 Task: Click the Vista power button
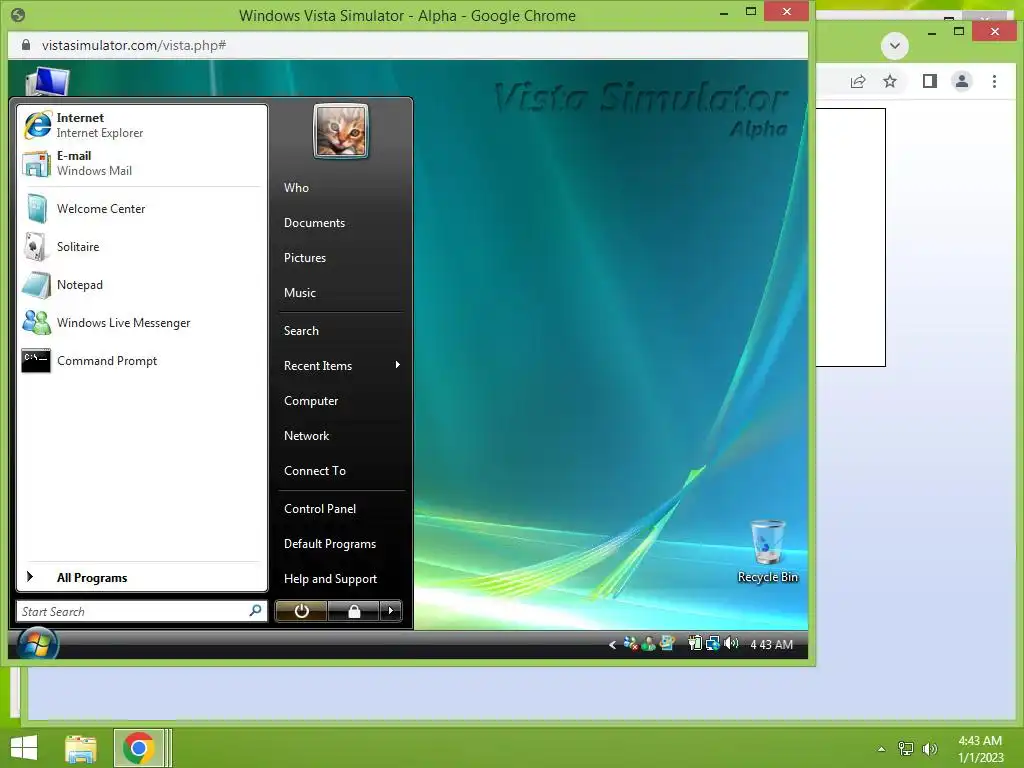point(301,611)
